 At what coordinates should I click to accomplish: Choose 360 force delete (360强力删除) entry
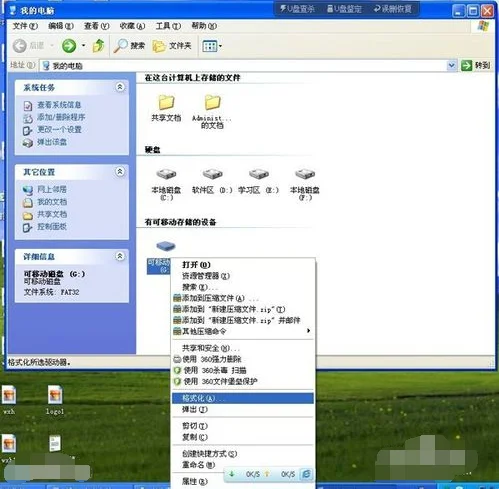coord(243,359)
